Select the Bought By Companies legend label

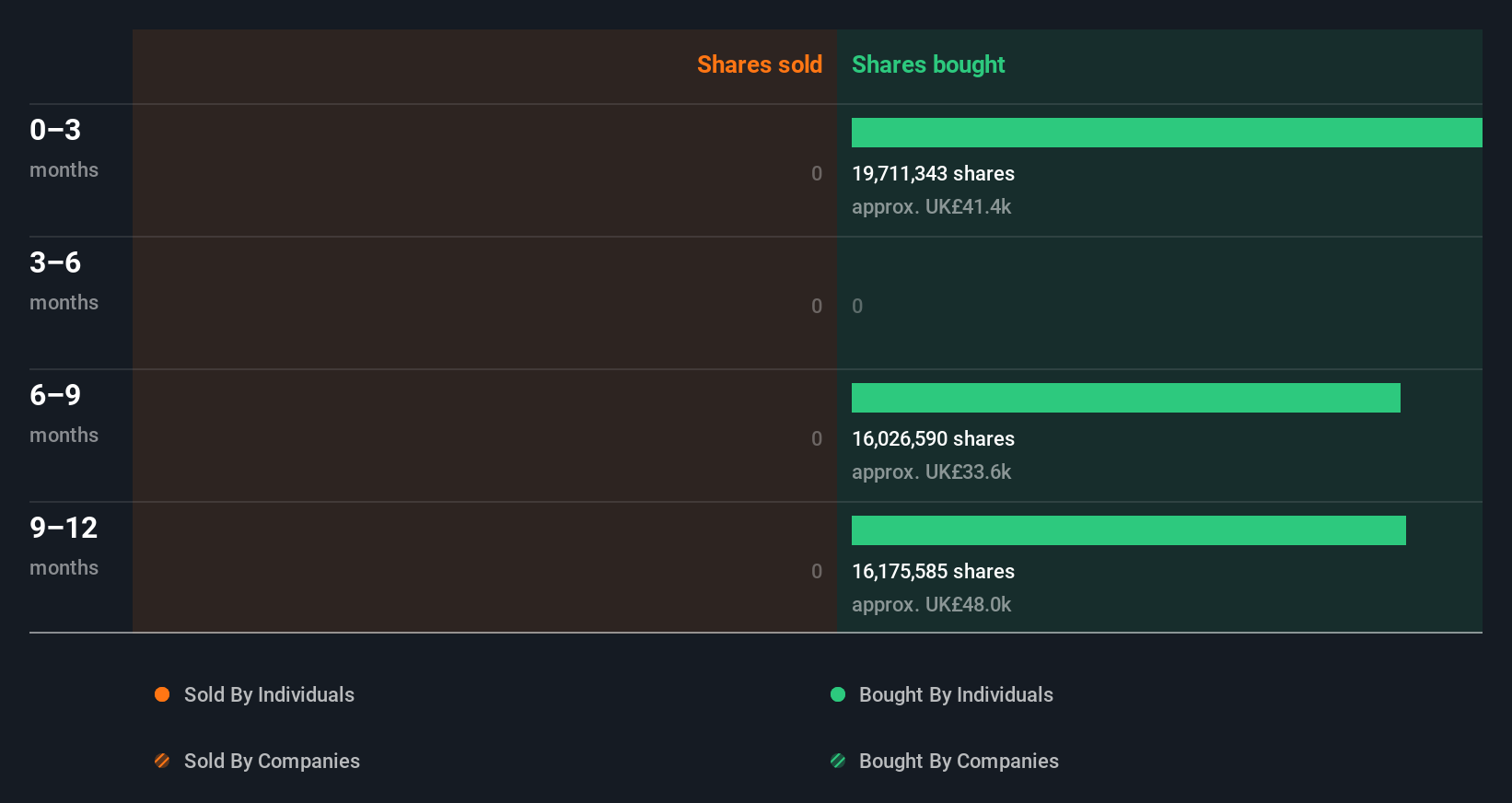[959, 762]
